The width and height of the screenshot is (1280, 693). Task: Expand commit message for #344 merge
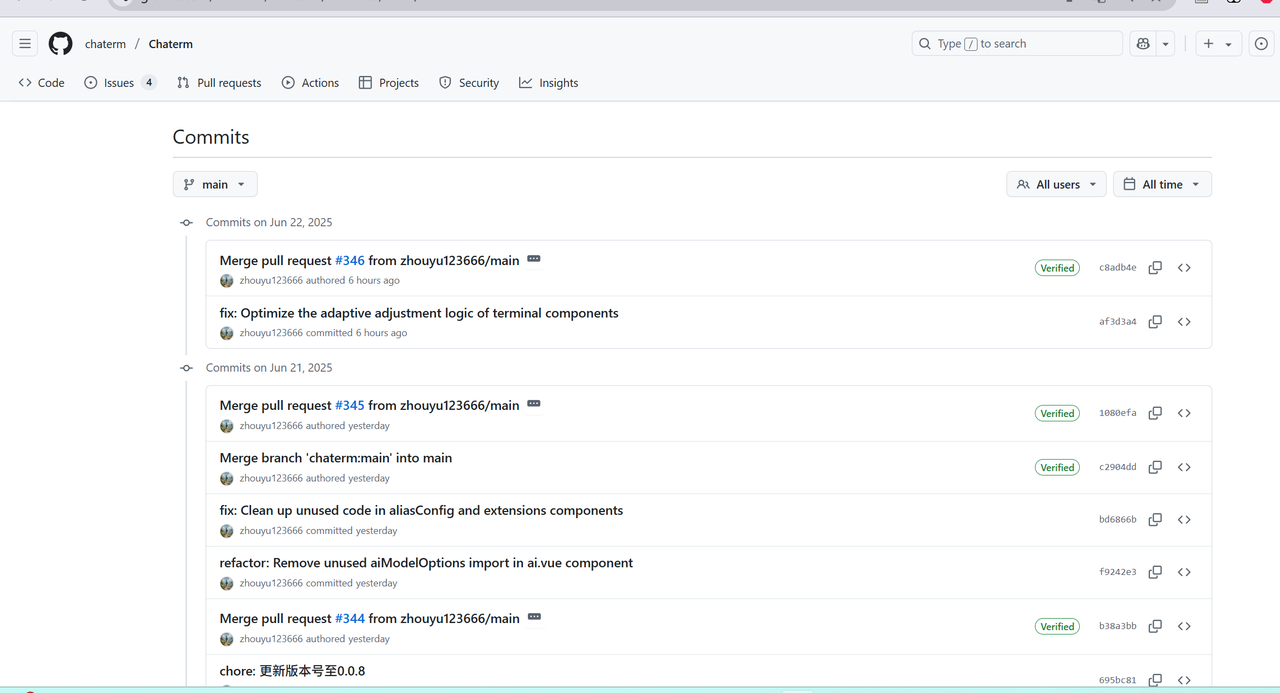[x=534, y=617]
